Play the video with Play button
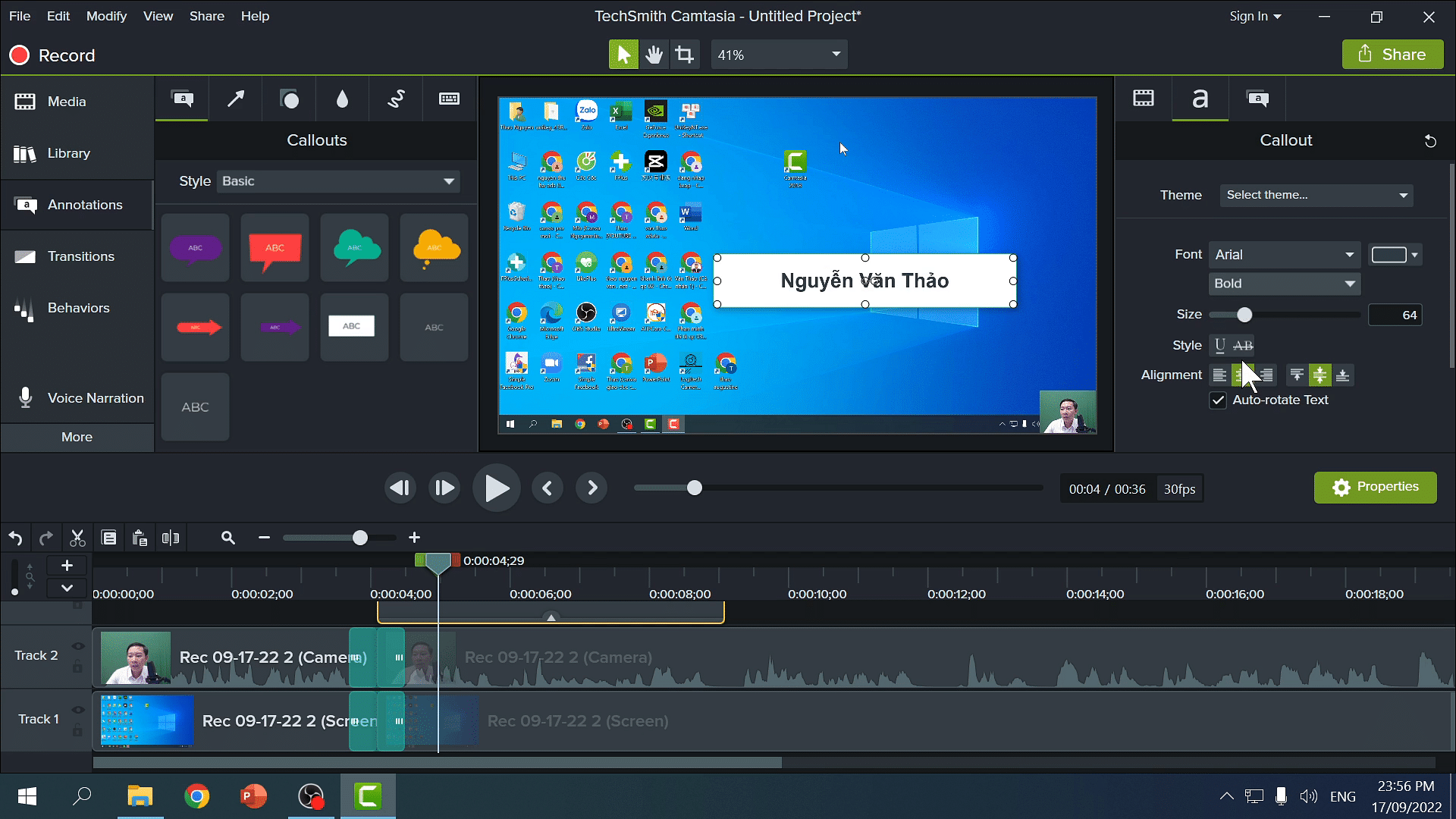This screenshot has width=1456, height=819. tap(497, 488)
